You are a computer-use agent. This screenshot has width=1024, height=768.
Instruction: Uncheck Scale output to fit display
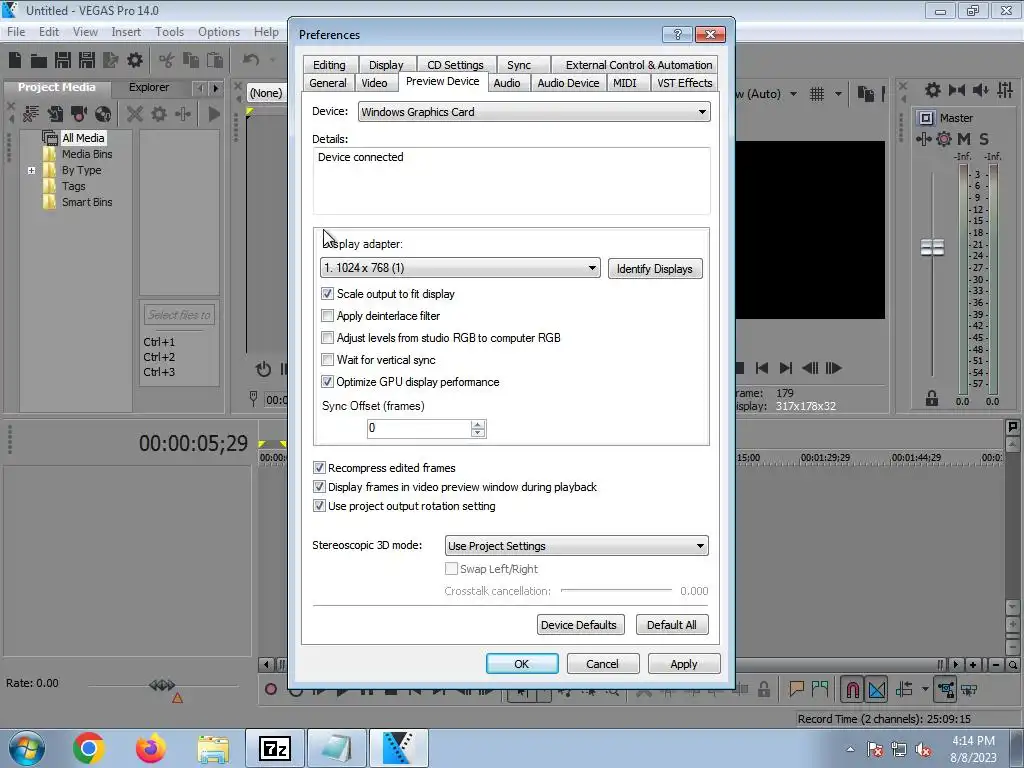coord(327,294)
